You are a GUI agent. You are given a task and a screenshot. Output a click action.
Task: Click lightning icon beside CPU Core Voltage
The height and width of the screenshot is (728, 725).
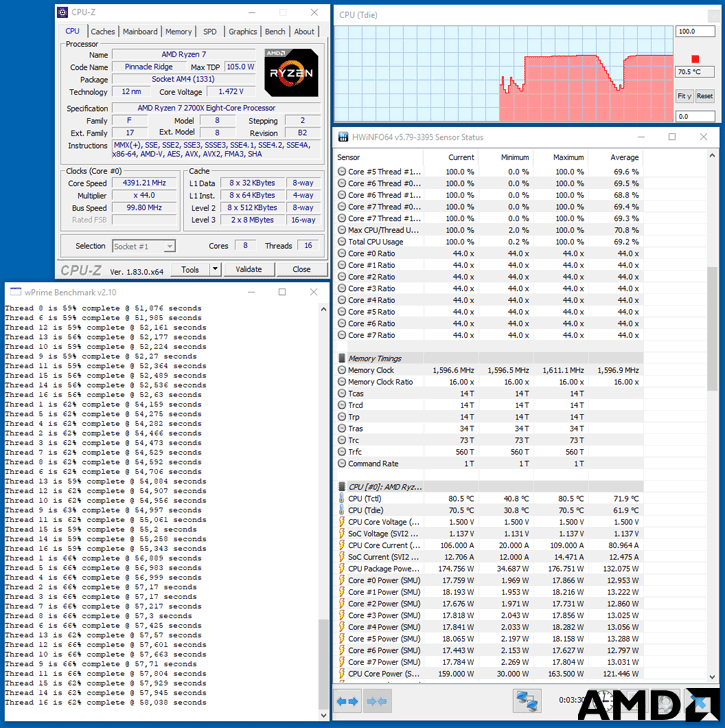click(342, 522)
